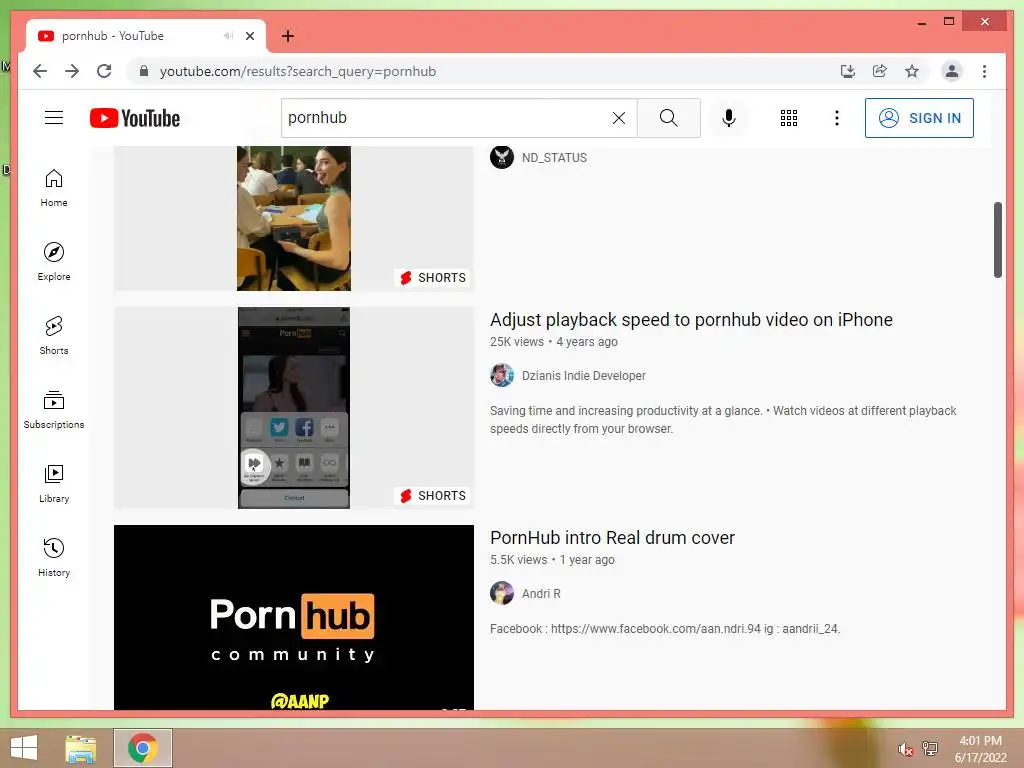Open the ND_STATUS channel name
Viewport: 1024px width, 768px height.
(x=554, y=157)
